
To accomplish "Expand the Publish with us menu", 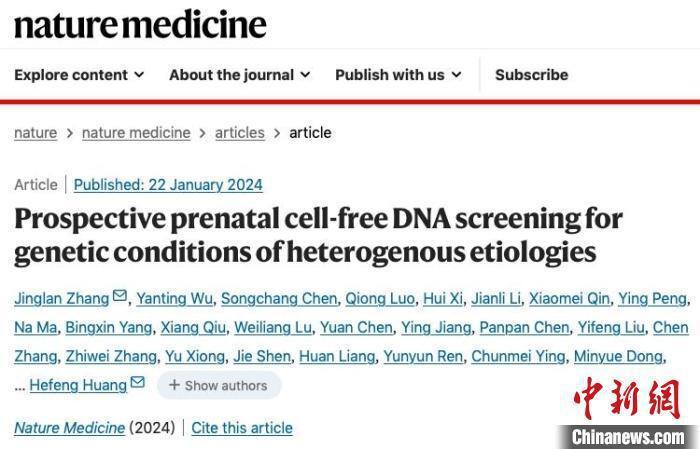I will tap(398, 75).
